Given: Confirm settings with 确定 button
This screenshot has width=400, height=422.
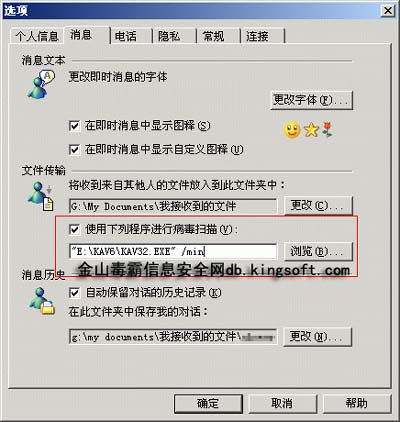Looking at the screenshot, I should coord(208,404).
